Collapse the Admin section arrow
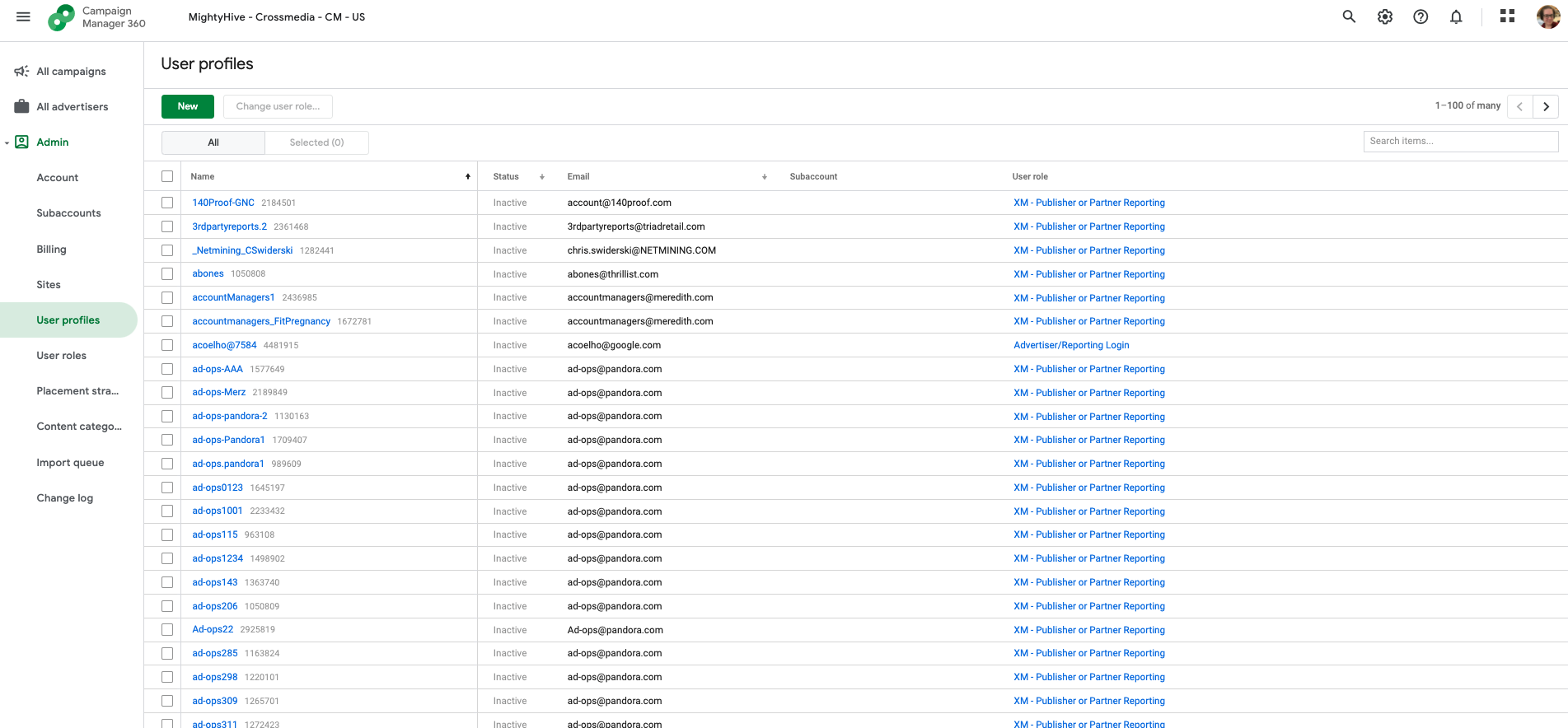Screen dimensions: 1568x728 click(7, 142)
